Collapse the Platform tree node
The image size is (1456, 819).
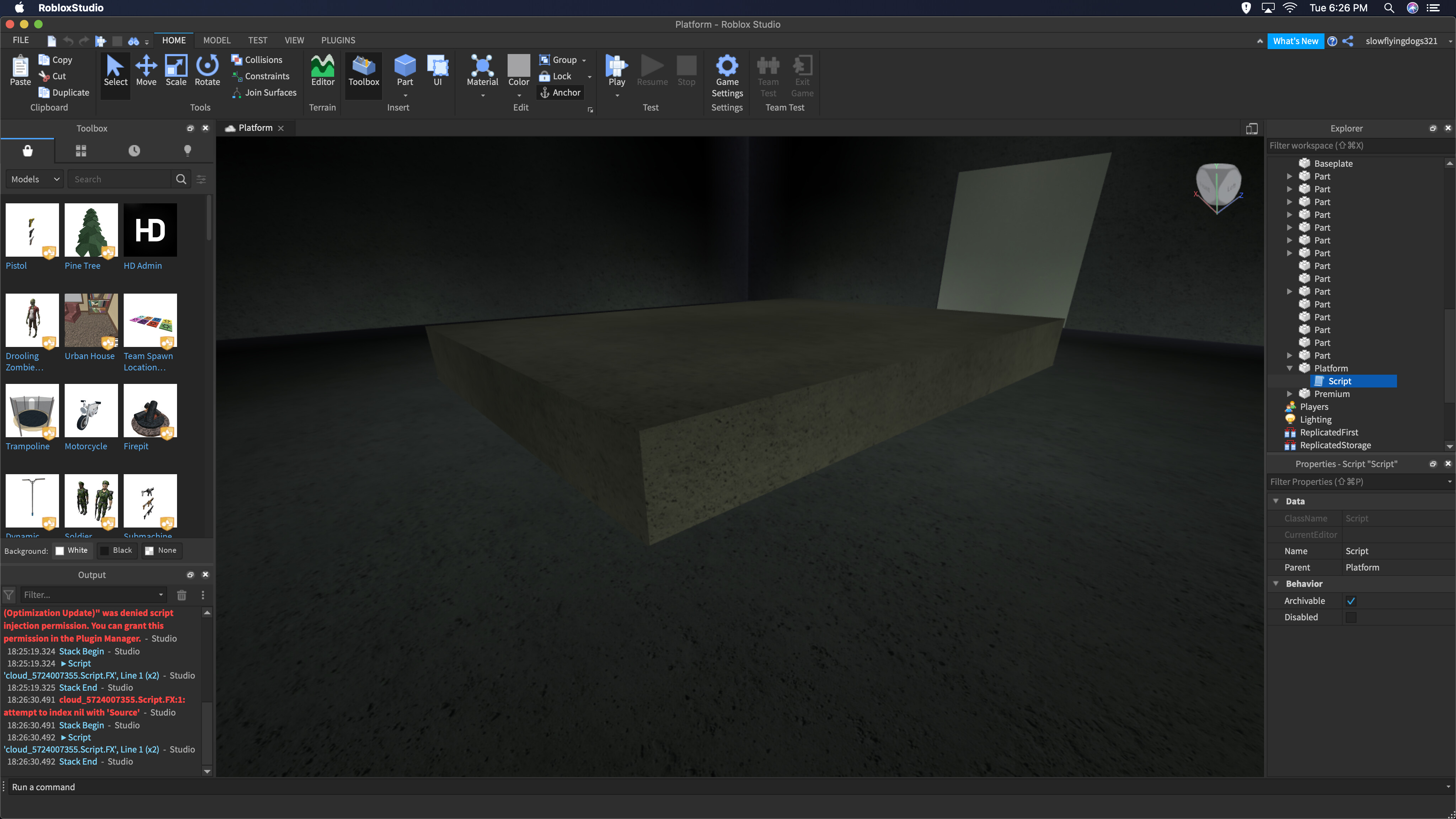click(1289, 368)
